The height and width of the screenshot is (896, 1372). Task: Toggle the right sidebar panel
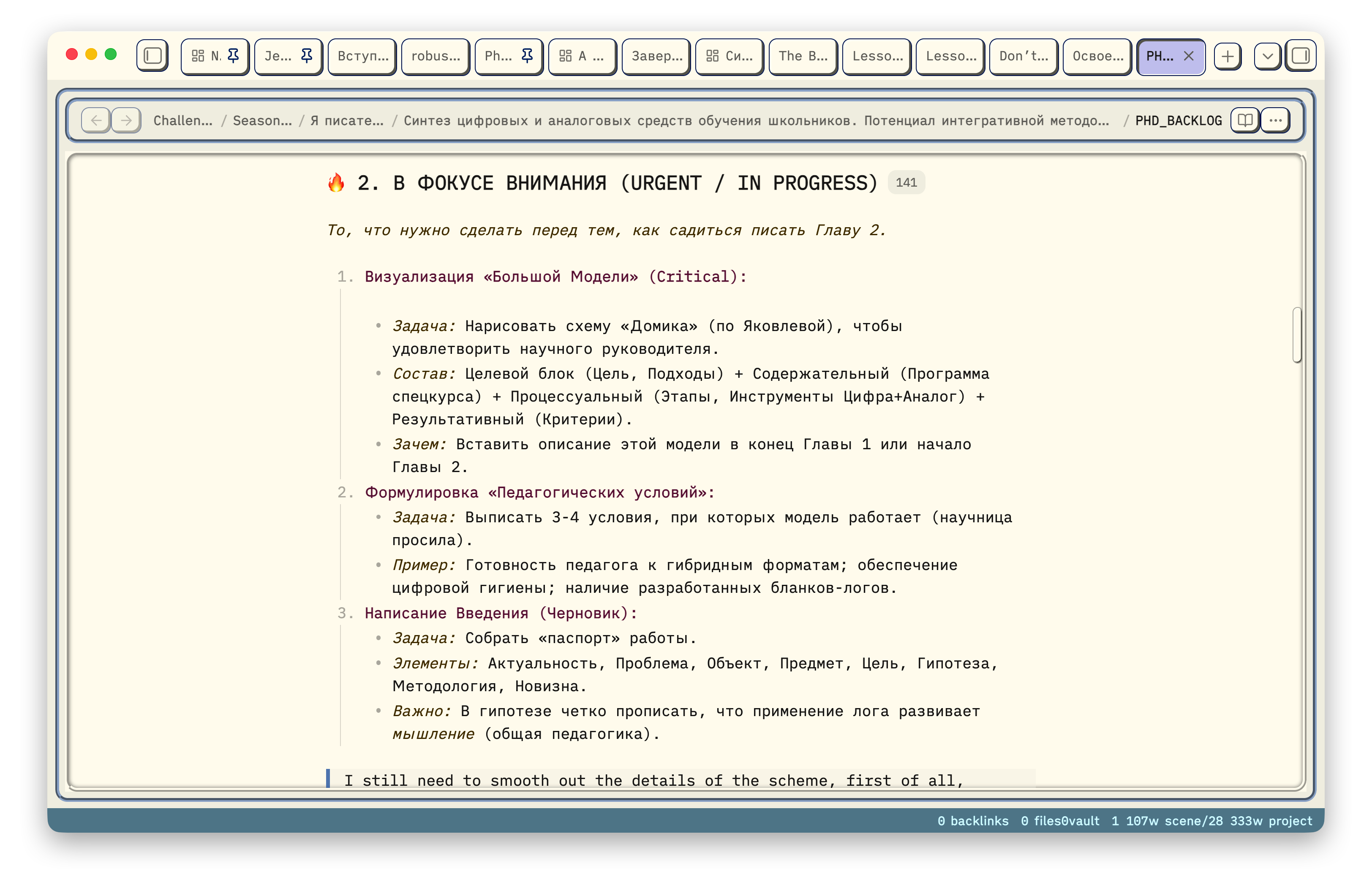click(1301, 56)
